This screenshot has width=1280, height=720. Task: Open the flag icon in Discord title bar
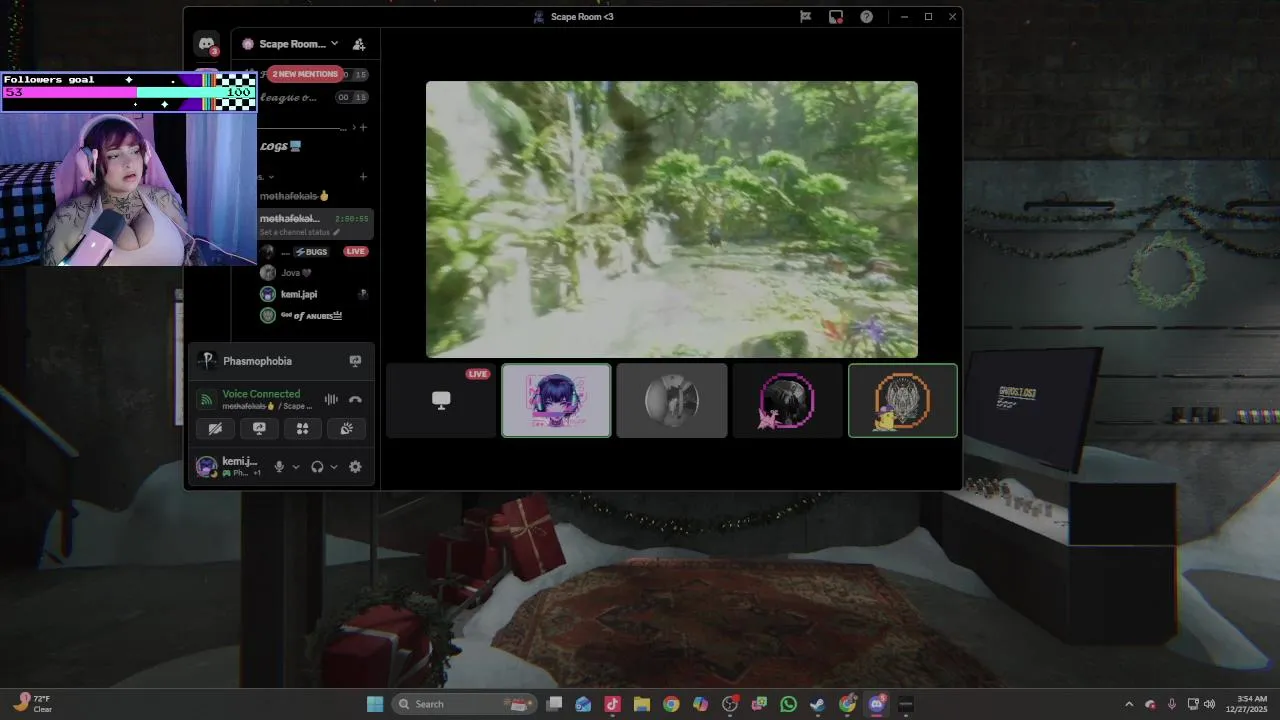coord(805,17)
